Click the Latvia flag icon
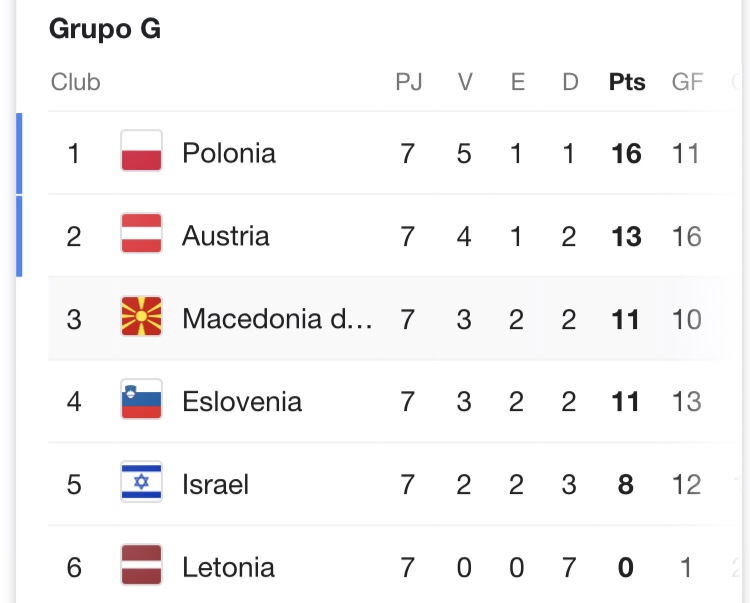This screenshot has width=750, height=603. click(141, 567)
